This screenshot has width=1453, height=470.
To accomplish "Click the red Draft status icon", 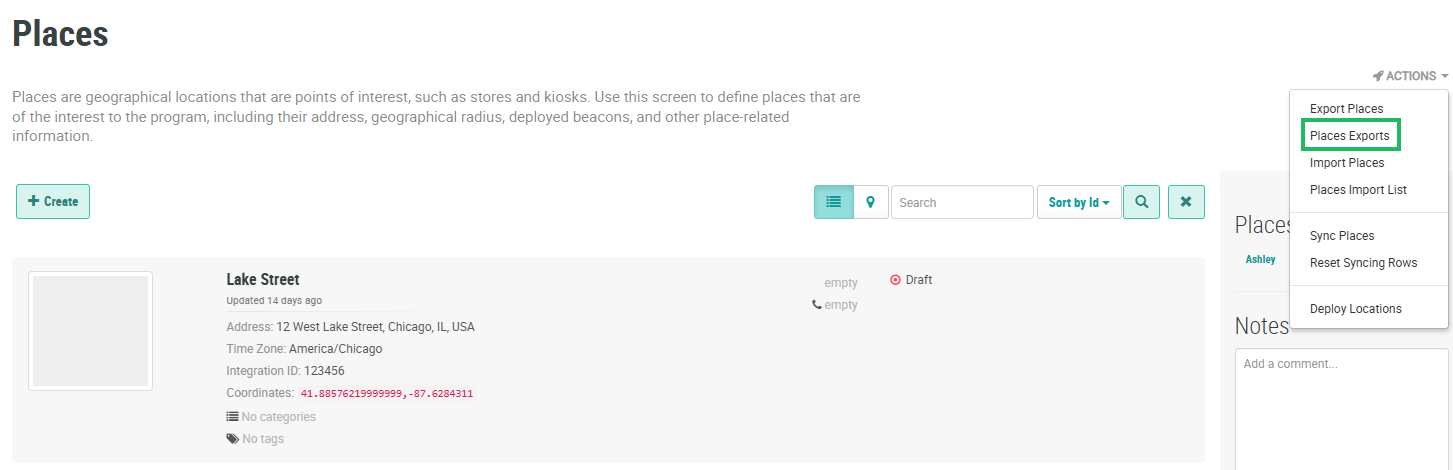I will click(895, 280).
